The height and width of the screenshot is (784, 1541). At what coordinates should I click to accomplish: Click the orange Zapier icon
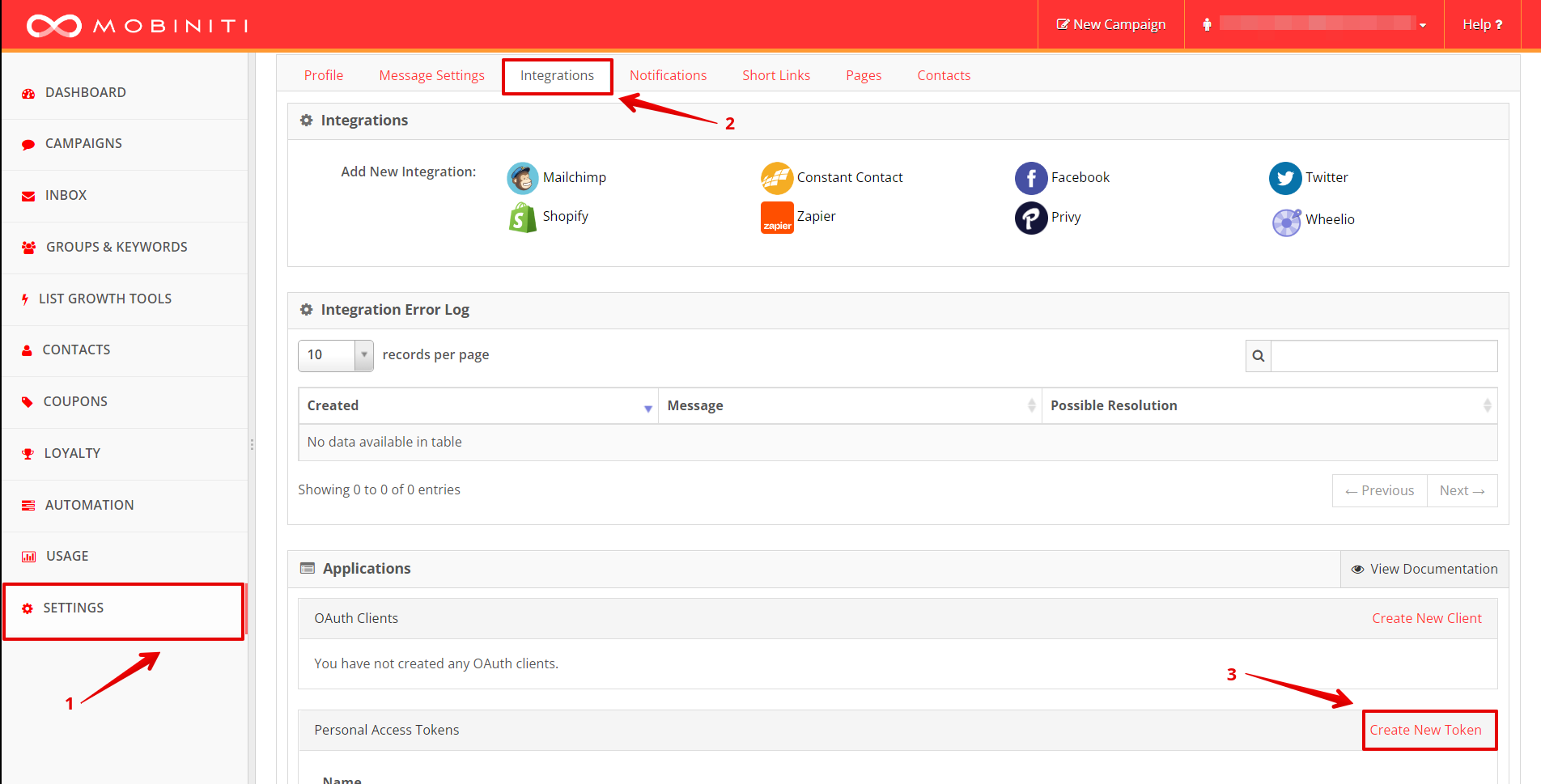coord(777,218)
